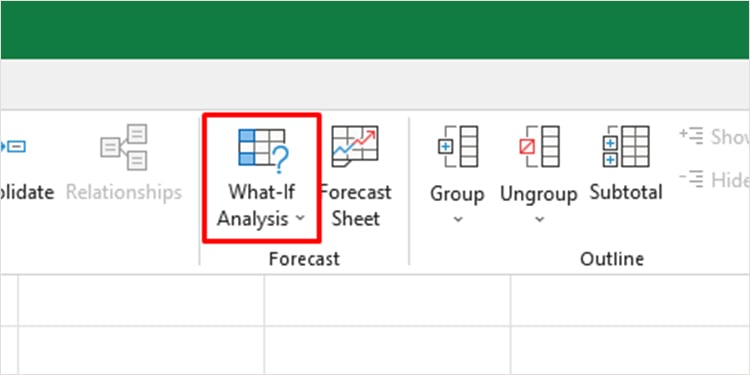This screenshot has width=750, height=375.
Task: Expand the chevron below Group
Action: 458,220
